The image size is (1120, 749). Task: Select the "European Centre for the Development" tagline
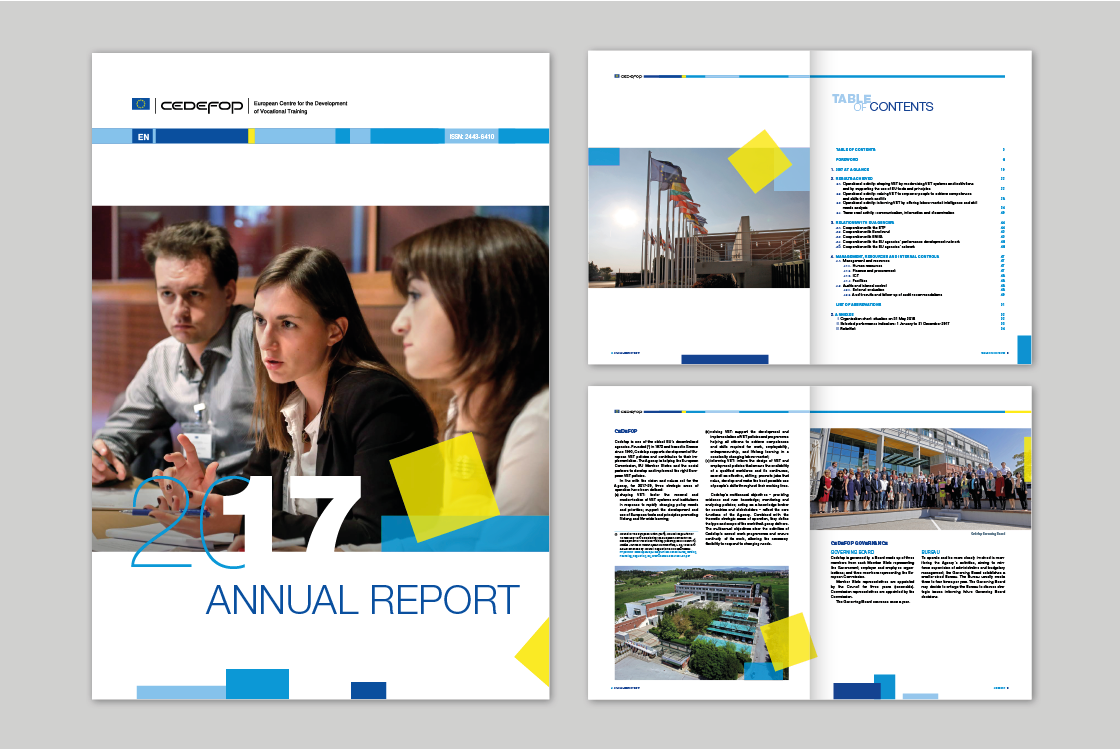tap(301, 104)
